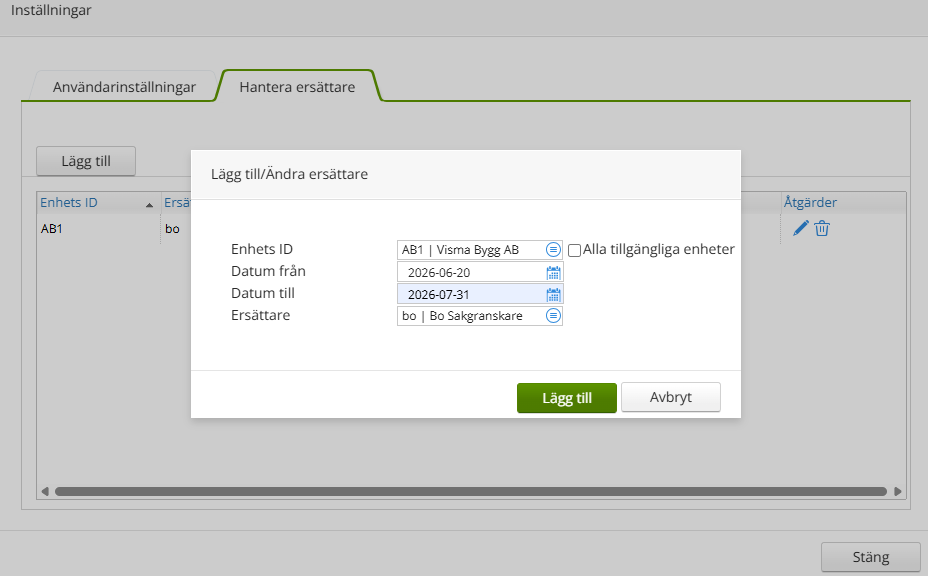Viewport: 928px width, 576px height.
Task: Click the Datum till label
Action: point(263,293)
